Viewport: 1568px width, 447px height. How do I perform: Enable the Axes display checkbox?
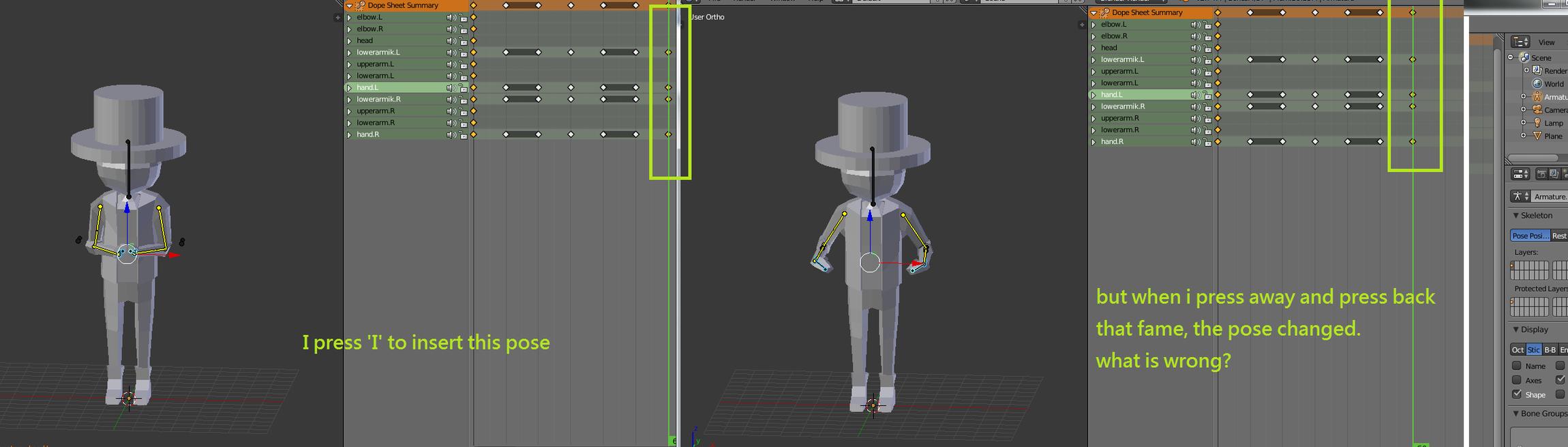click(x=1517, y=380)
